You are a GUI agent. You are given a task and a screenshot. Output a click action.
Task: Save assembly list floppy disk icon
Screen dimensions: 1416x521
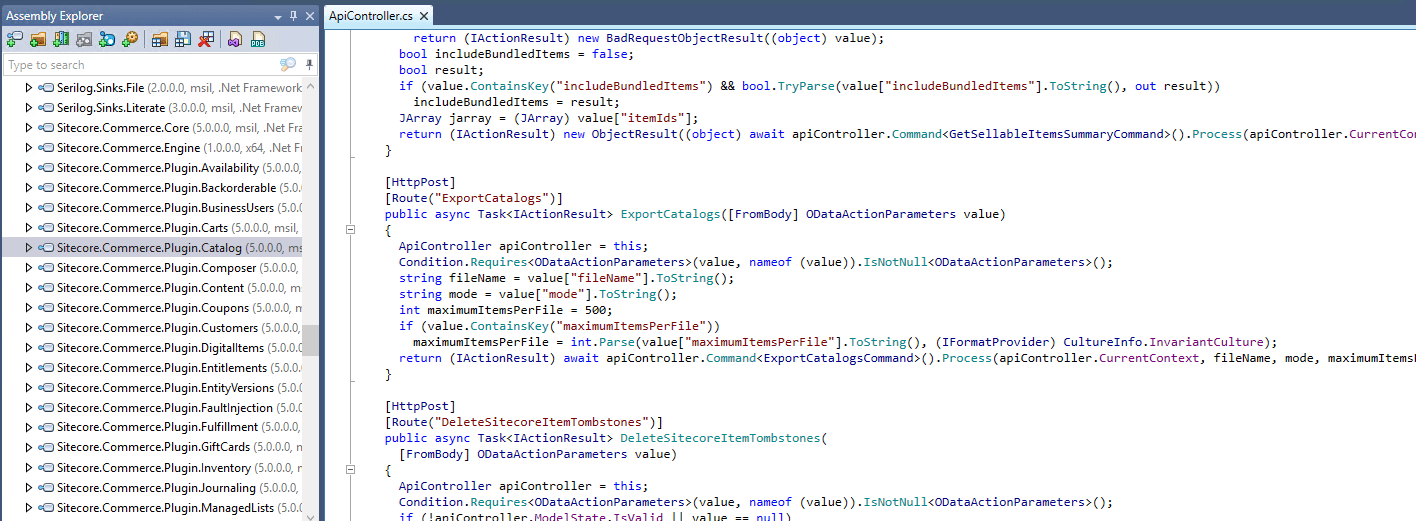tap(182, 40)
